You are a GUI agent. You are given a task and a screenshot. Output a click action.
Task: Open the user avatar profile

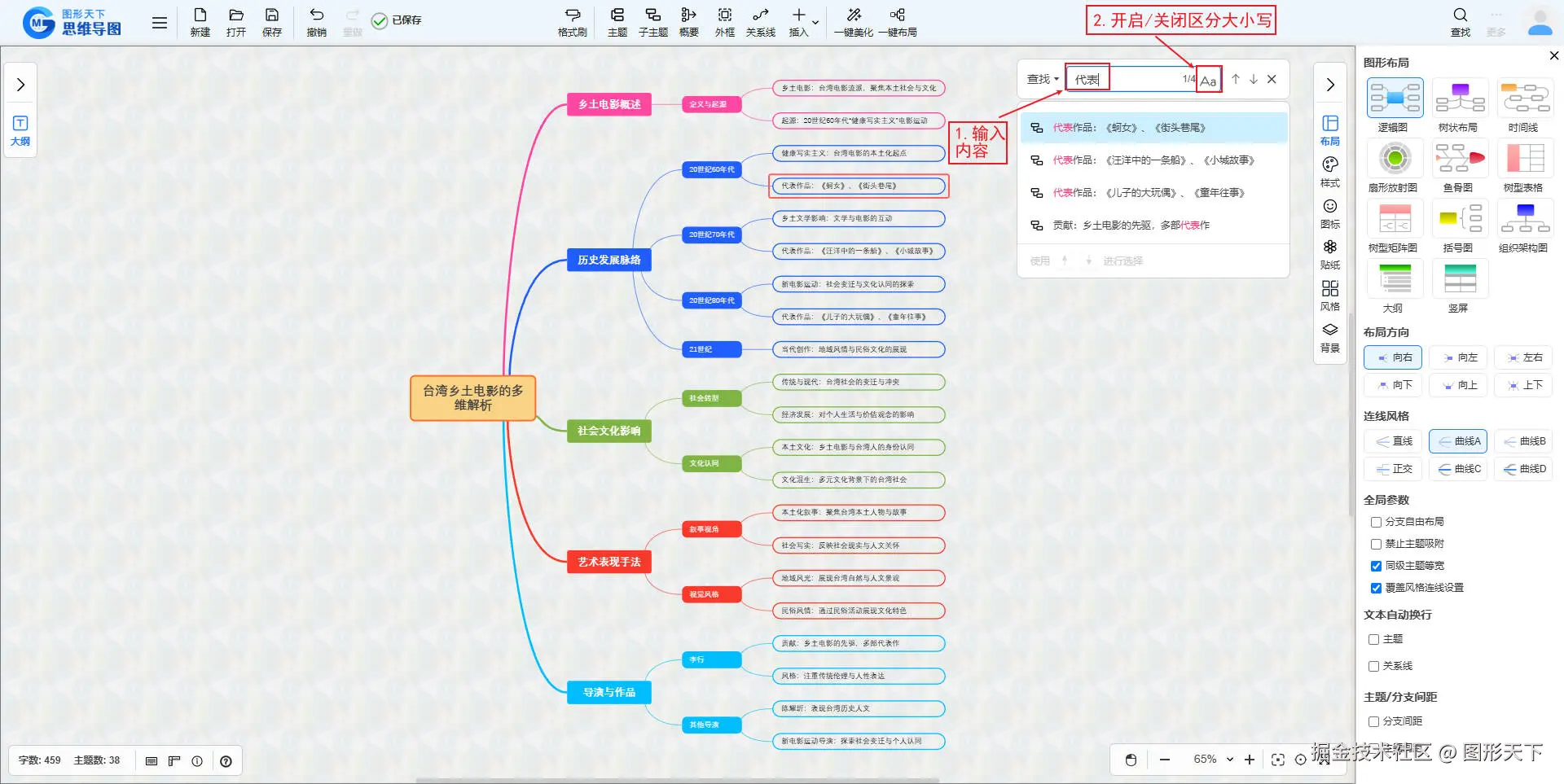coord(1540,22)
